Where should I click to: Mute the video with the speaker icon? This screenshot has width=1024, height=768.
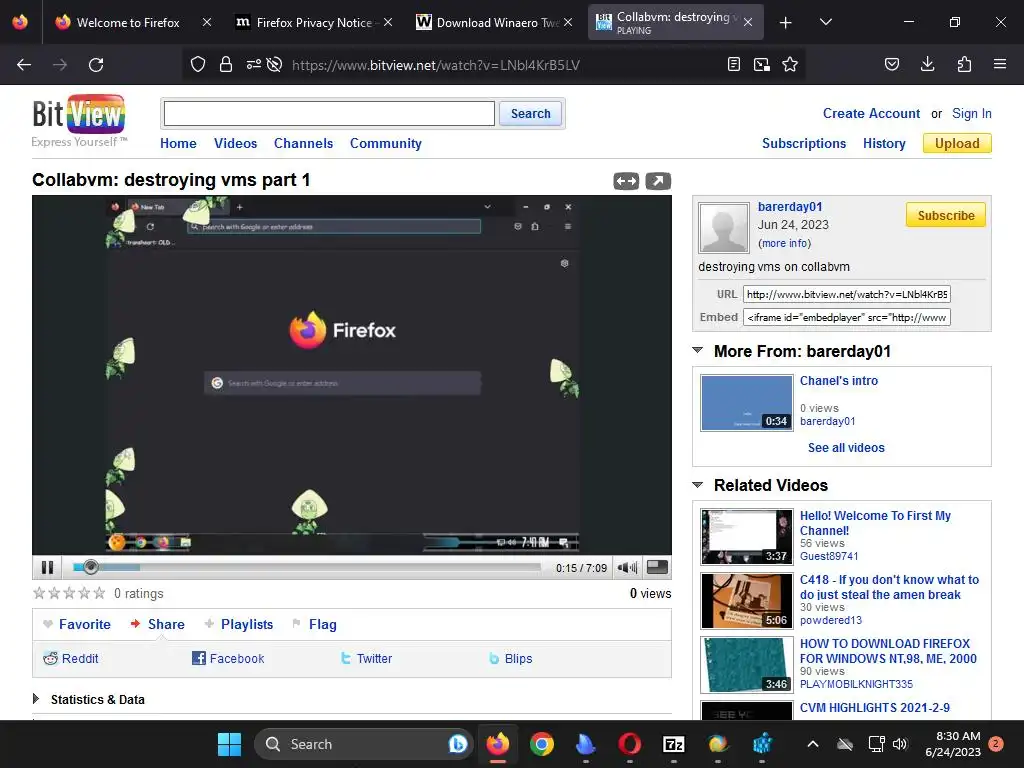tap(627, 568)
